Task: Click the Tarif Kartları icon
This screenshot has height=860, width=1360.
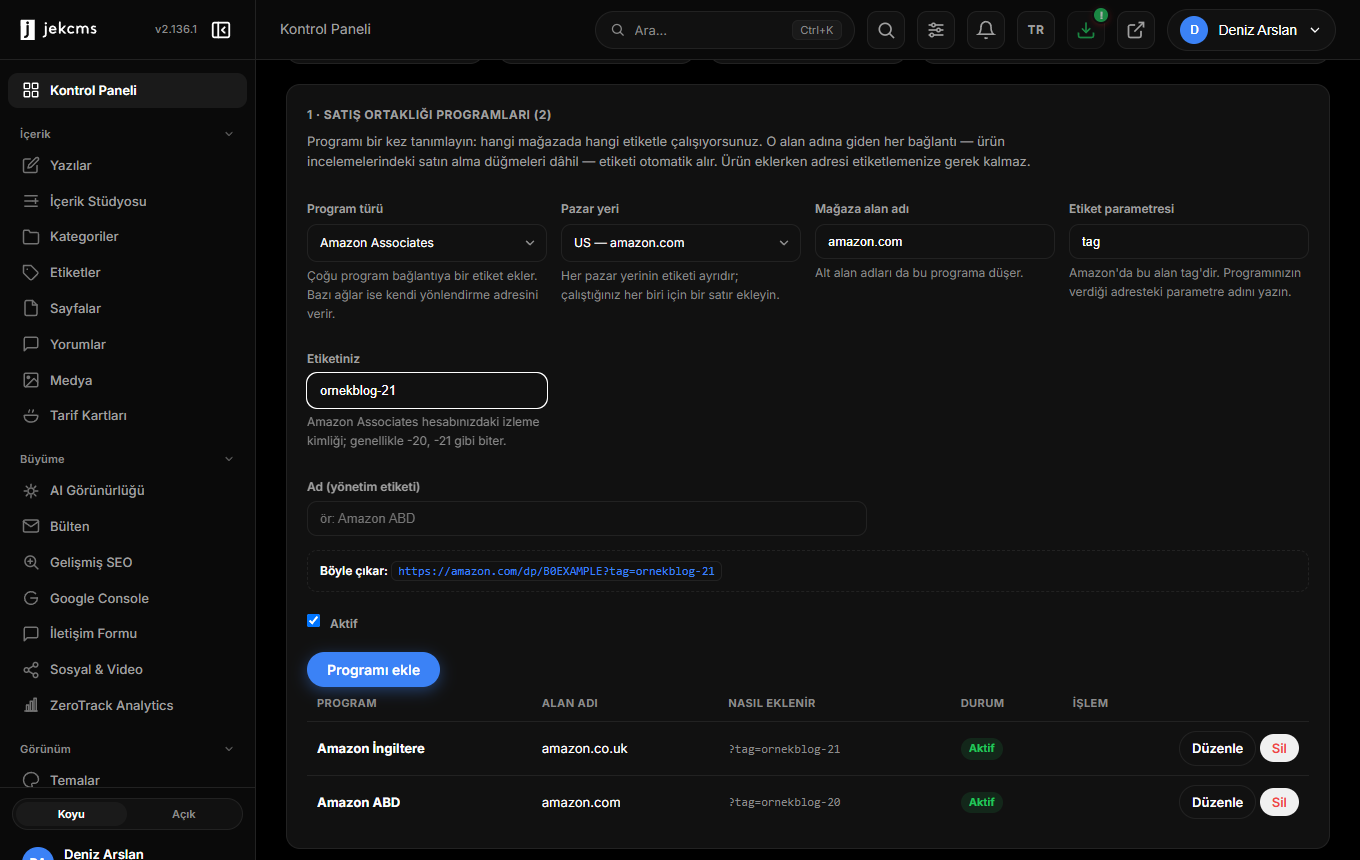Action: tap(31, 415)
